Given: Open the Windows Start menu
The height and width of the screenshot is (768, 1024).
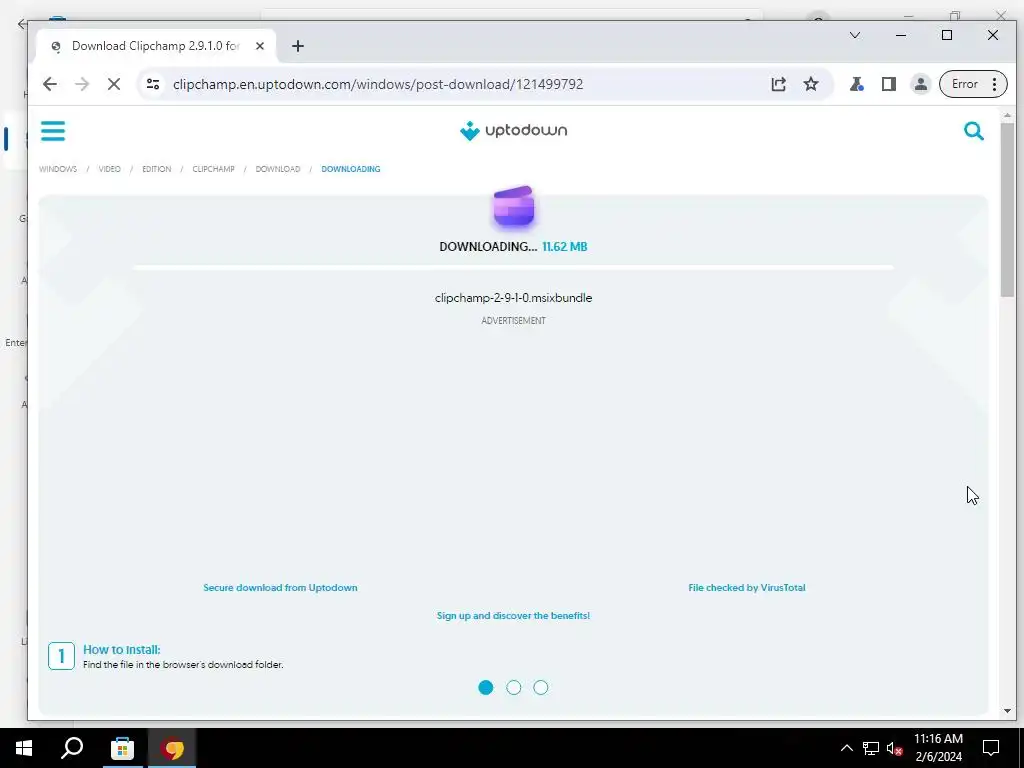Looking at the screenshot, I should [x=24, y=748].
